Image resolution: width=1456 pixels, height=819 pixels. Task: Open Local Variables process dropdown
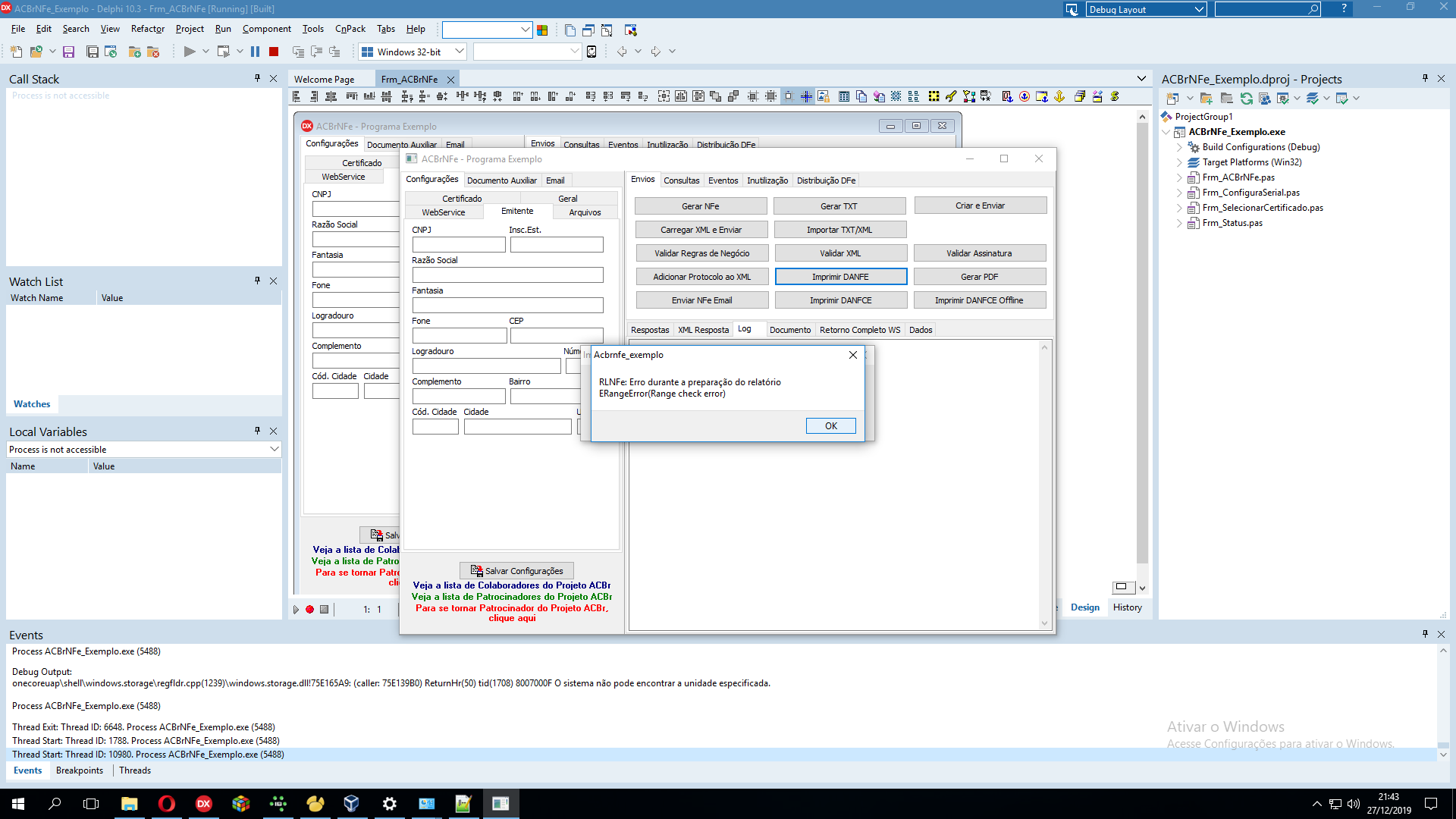tap(274, 449)
